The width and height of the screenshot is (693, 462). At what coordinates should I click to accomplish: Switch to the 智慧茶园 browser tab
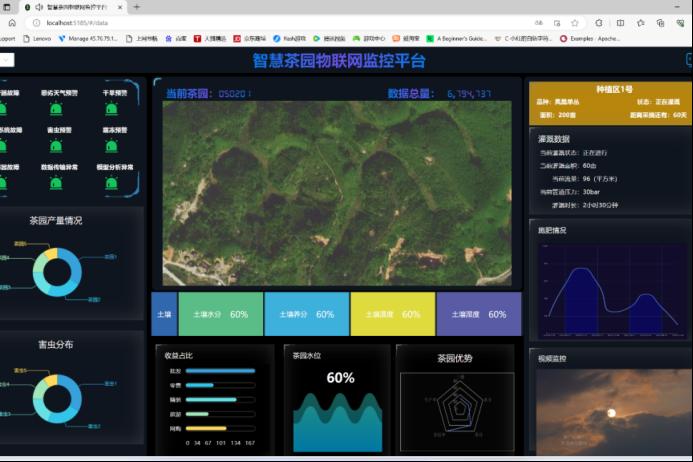(x=80, y=6)
